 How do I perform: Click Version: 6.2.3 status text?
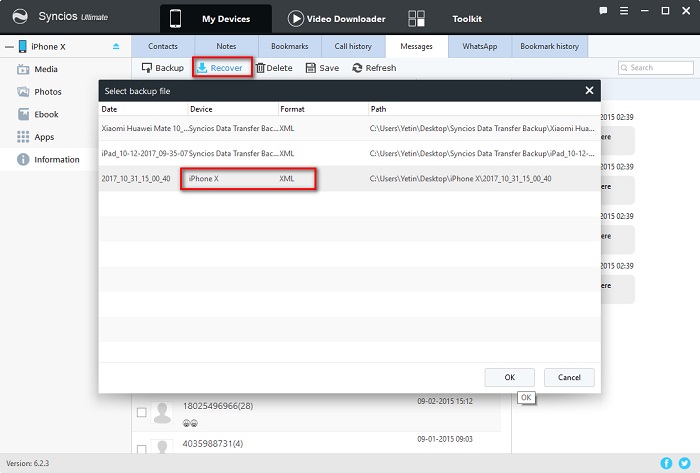point(28,463)
